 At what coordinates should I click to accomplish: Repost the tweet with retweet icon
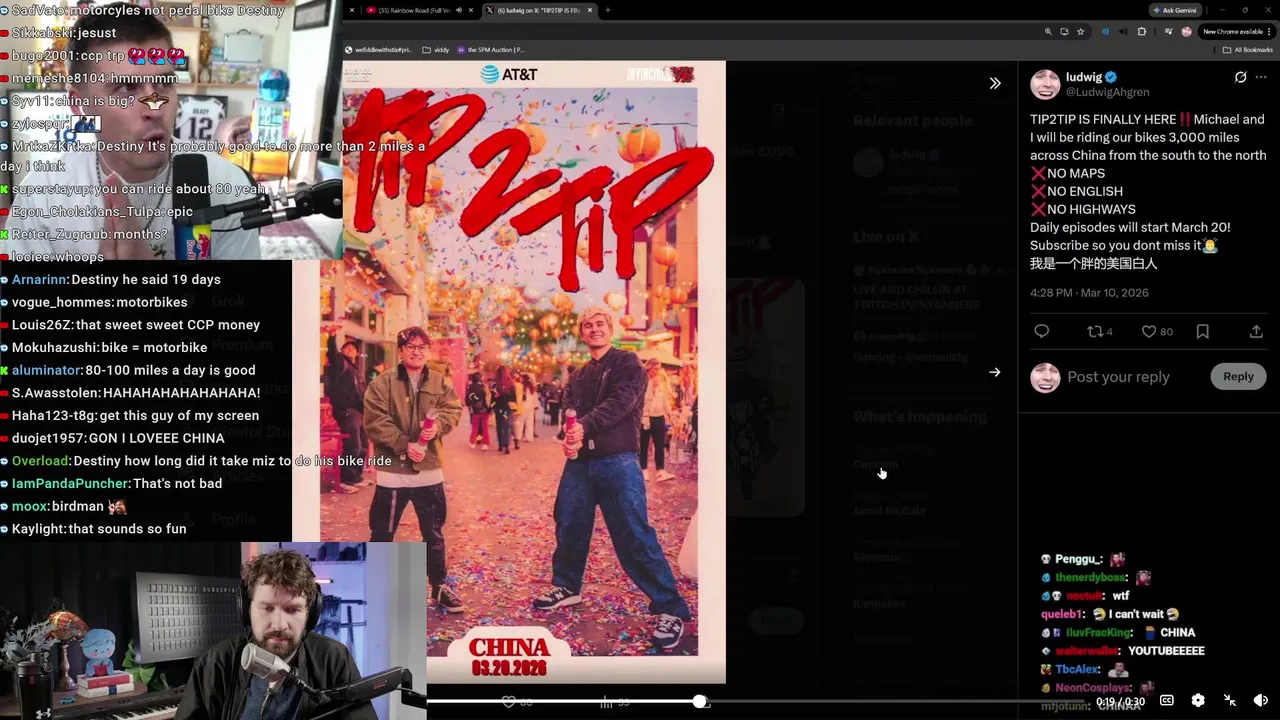(x=1094, y=331)
